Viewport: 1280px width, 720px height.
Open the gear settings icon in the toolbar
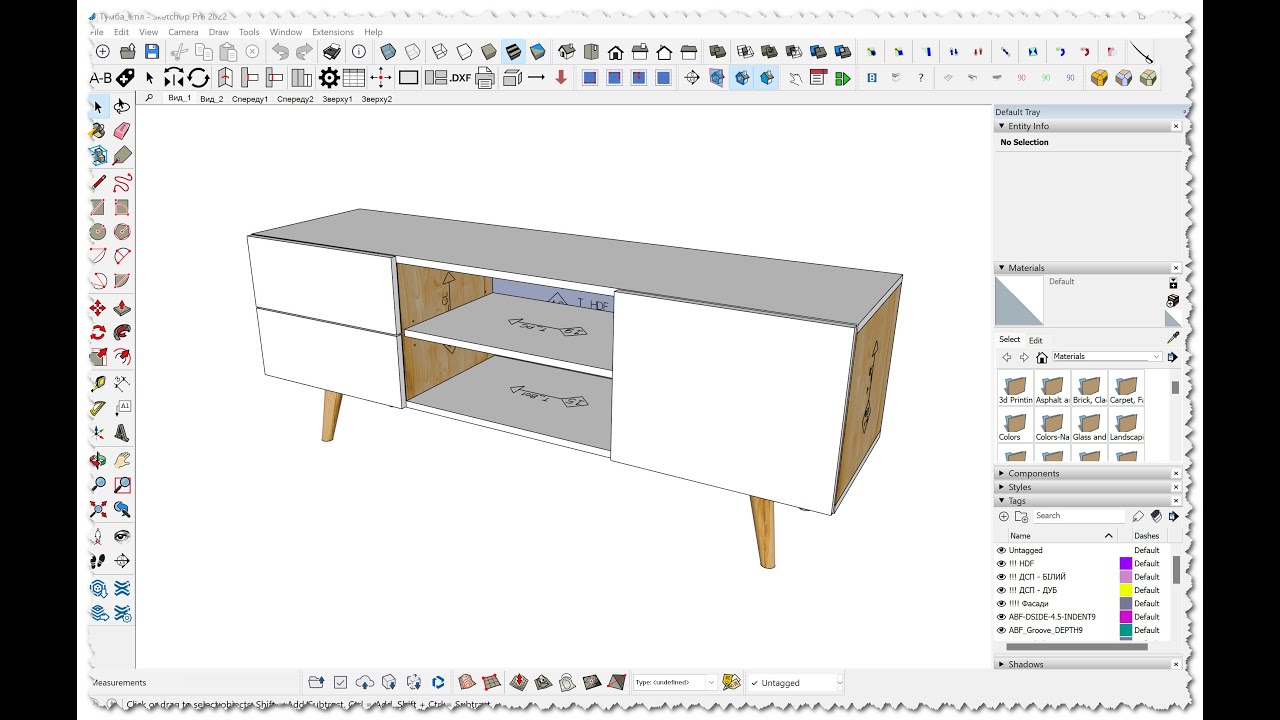329,78
